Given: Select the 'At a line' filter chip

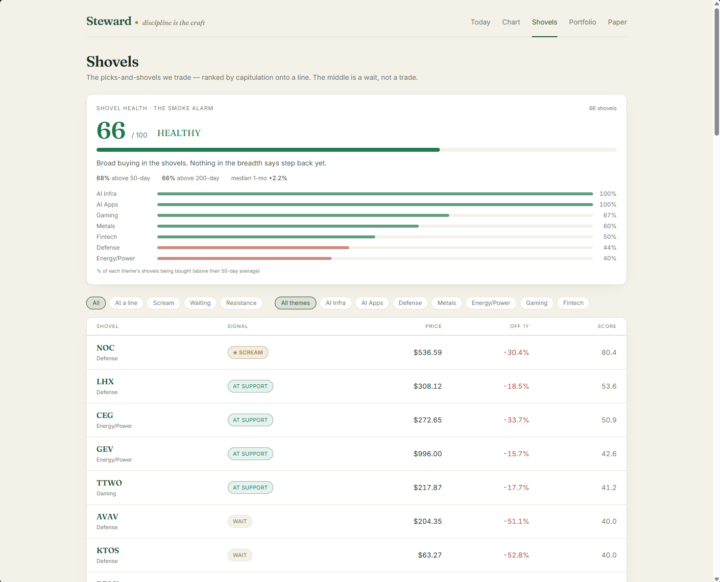Looking at the screenshot, I should pyautogui.click(x=126, y=303).
